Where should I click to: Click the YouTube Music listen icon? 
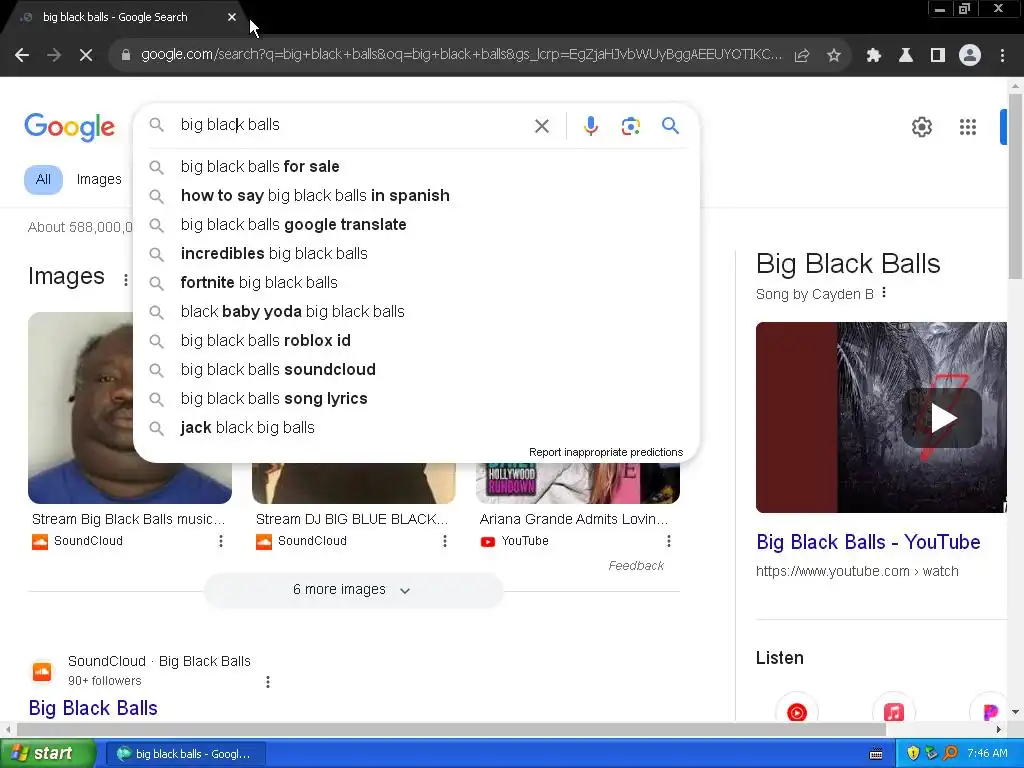point(797,712)
